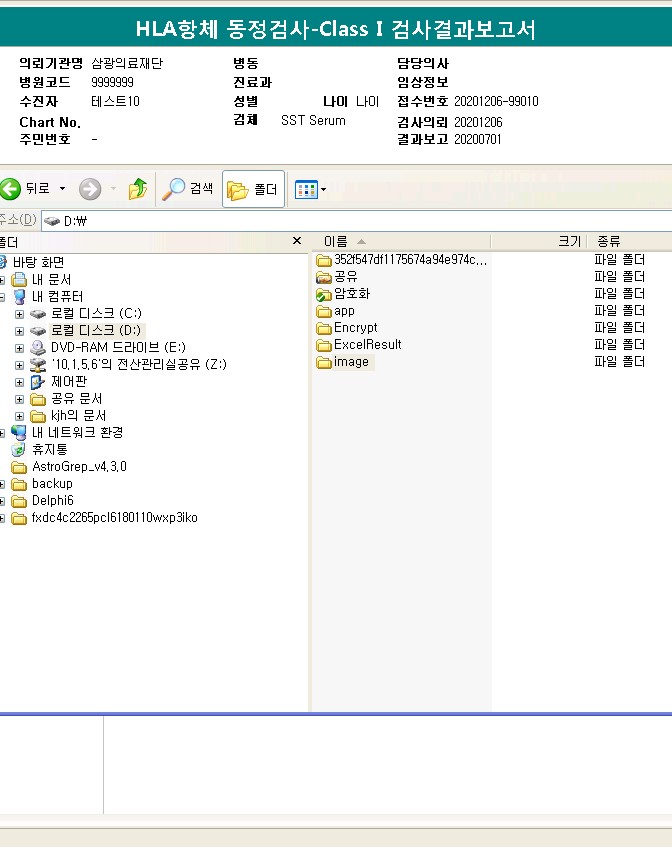
Task: Select AstroGrep_v4.3.0 folder in tree
Action: tap(79, 467)
